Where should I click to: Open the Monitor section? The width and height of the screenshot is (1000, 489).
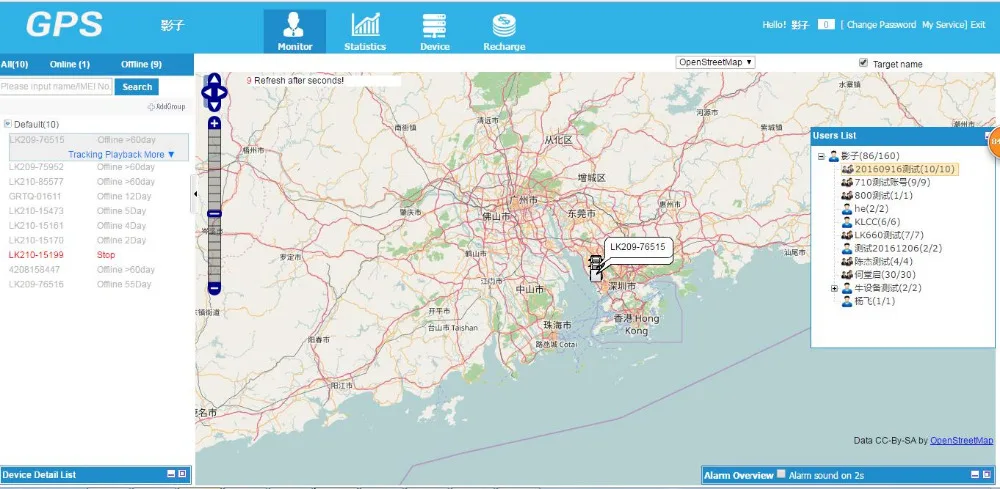click(x=295, y=31)
